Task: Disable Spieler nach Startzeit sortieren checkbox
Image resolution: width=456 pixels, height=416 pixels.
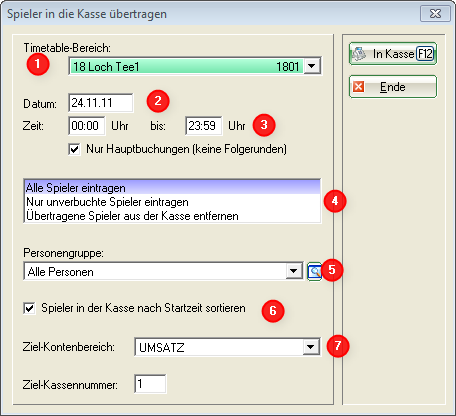Action: [x=29, y=308]
